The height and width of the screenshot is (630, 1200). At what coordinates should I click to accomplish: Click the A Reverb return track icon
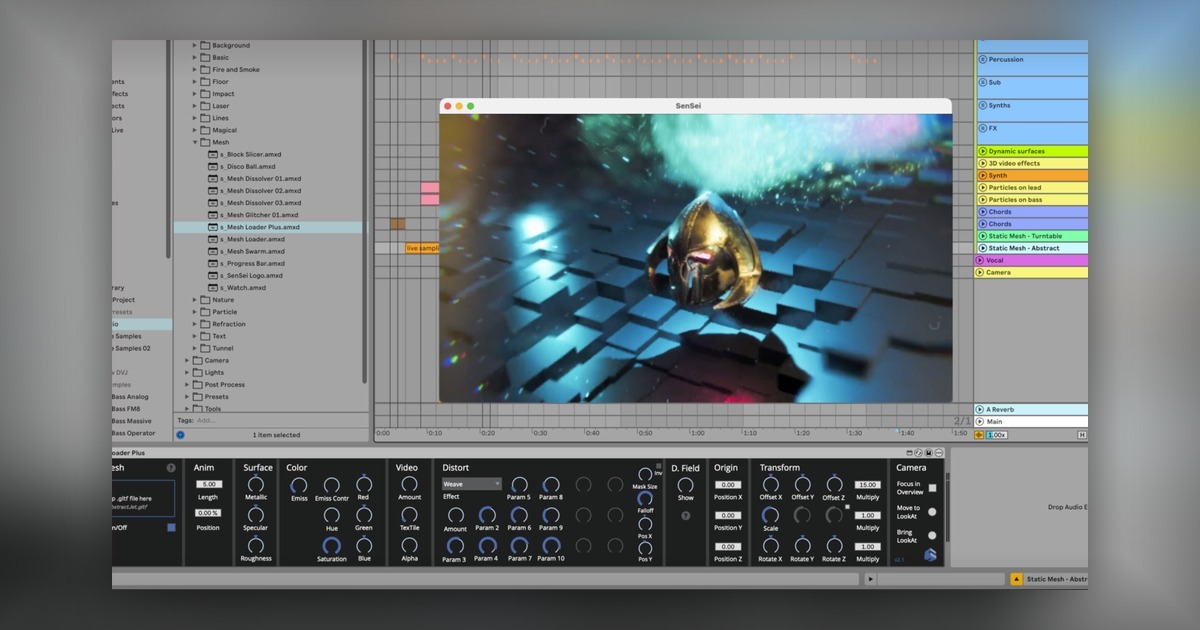tap(982, 409)
